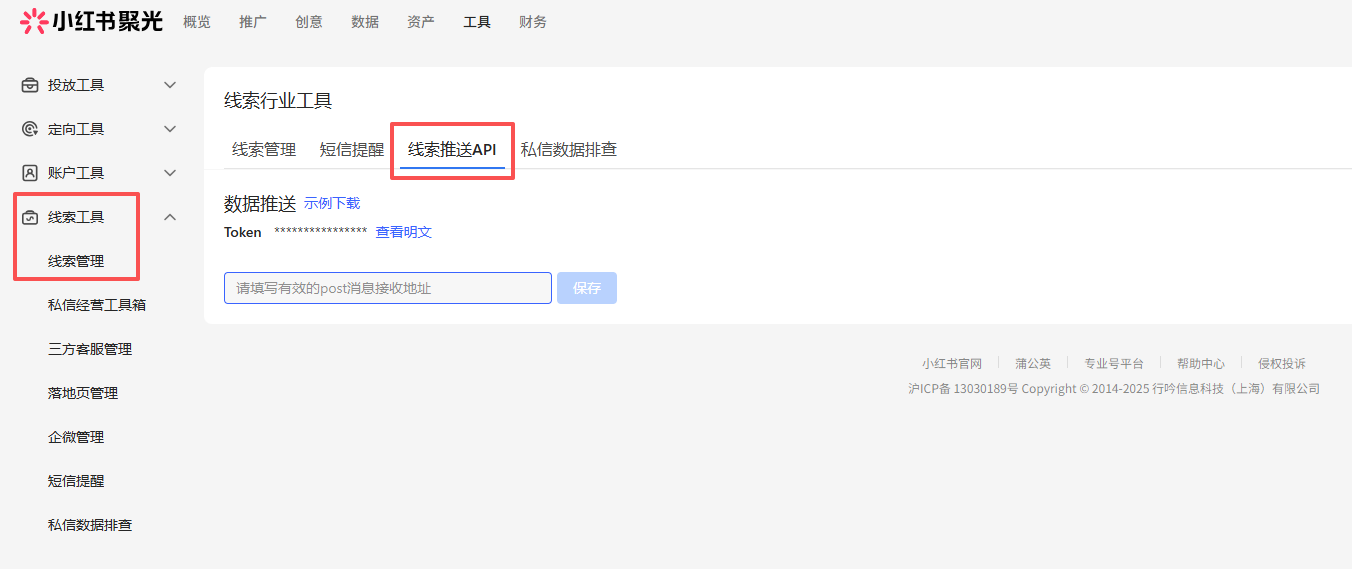The width and height of the screenshot is (1352, 569).
Task: Expand the 账户工具 chevron
Action: pos(170,173)
